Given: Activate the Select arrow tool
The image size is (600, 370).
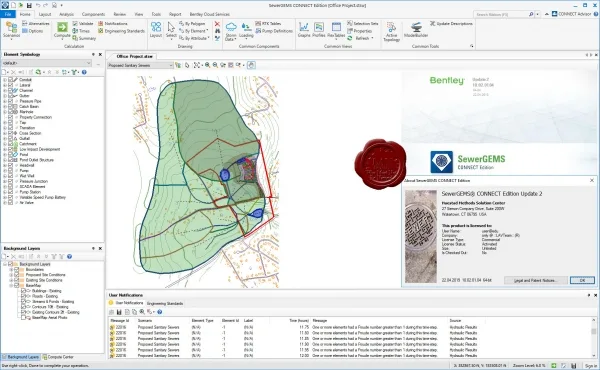Looking at the screenshot, I should [171, 30].
